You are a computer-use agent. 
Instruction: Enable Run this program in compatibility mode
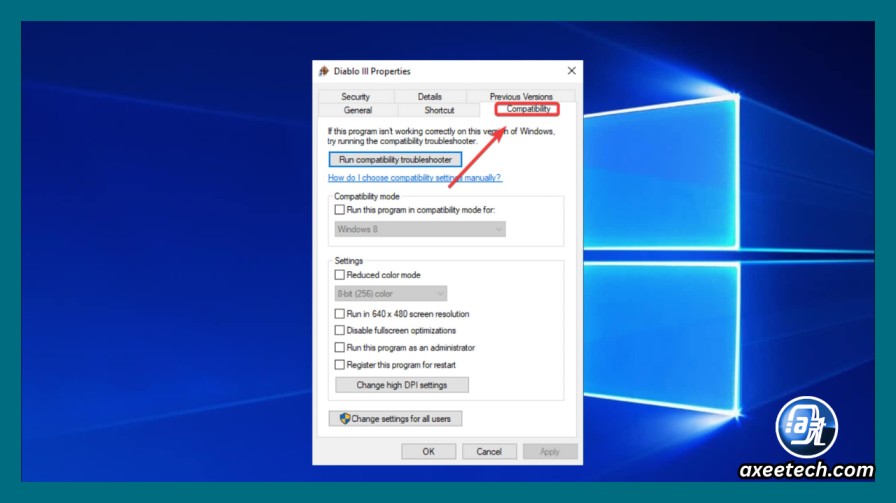(x=339, y=210)
